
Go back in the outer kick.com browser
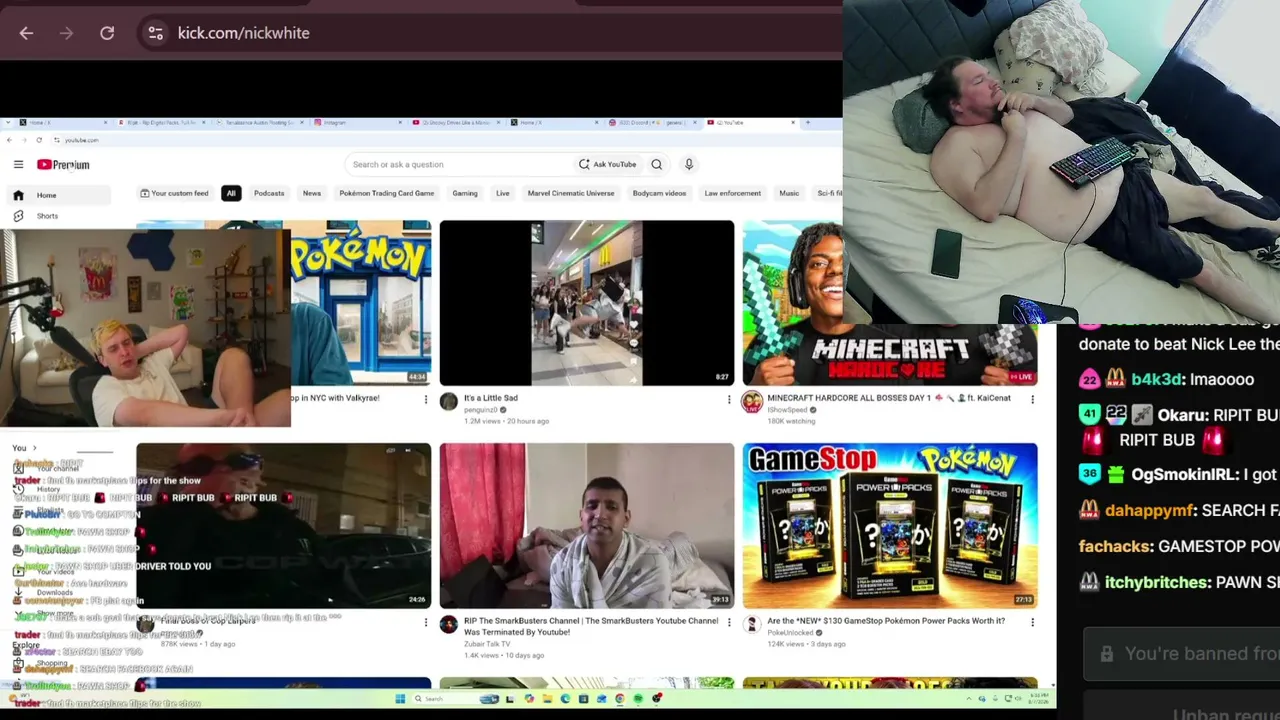click(x=26, y=33)
